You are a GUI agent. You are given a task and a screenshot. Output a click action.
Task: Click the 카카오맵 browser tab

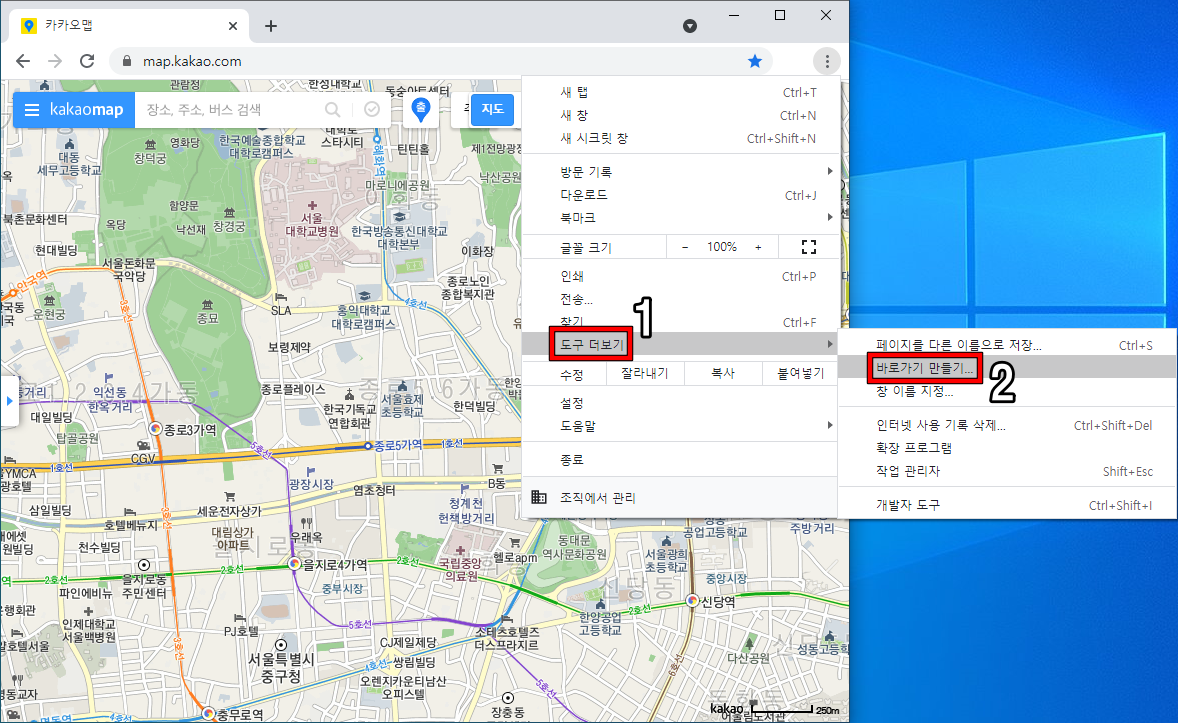[129, 26]
